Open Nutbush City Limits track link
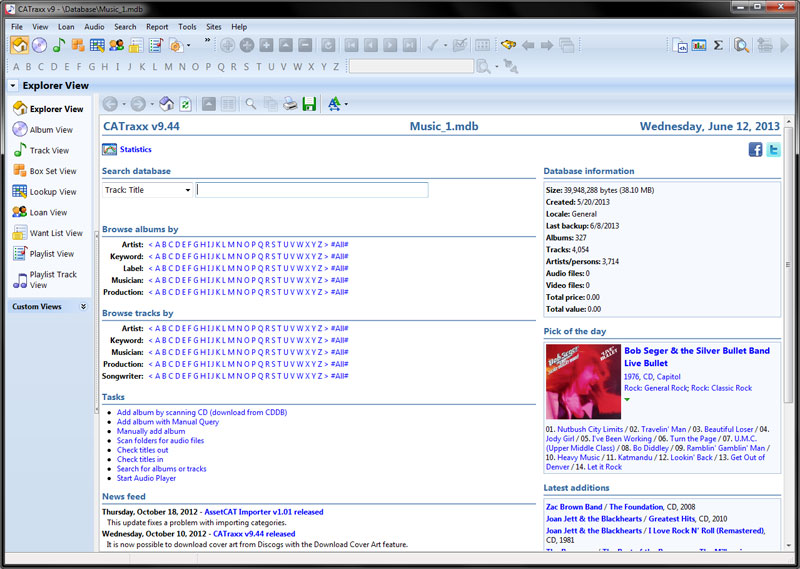The height and width of the screenshot is (569, 800). pyautogui.click(x=590, y=429)
